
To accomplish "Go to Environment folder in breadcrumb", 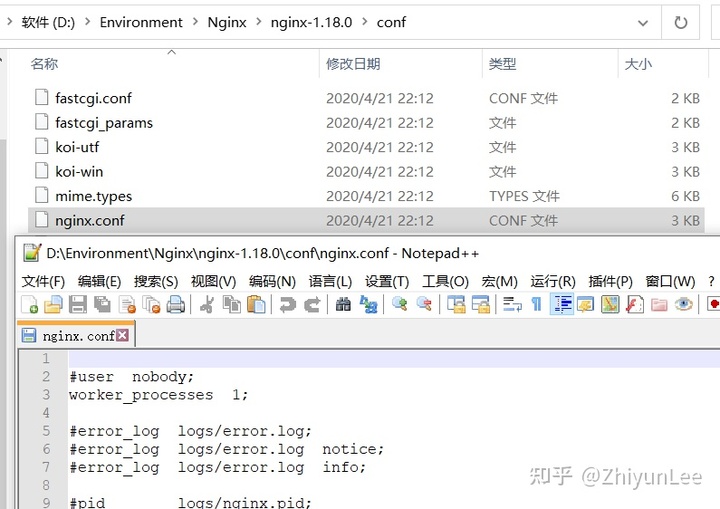I will (x=141, y=22).
